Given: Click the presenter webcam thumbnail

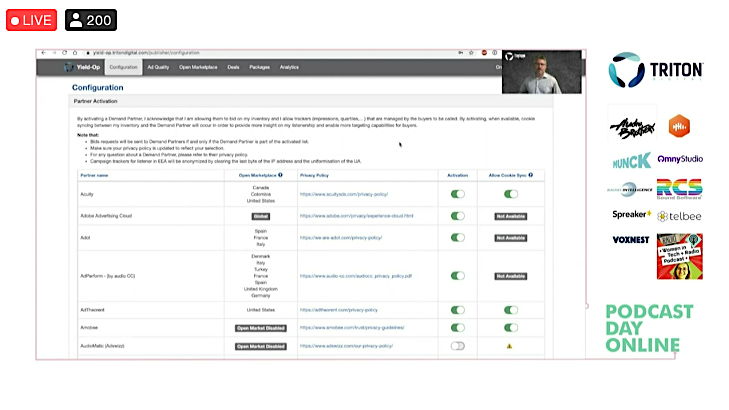Looking at the screenshot, I should (542, 72).
